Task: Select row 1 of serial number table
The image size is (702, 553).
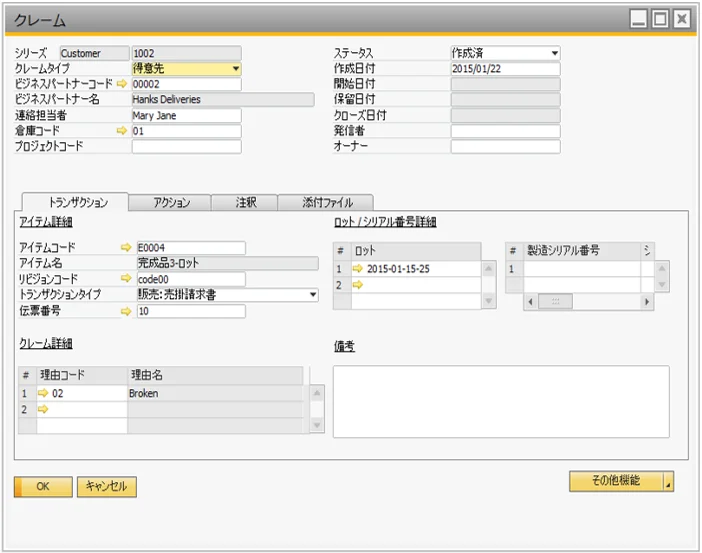Action: (582, 269)
